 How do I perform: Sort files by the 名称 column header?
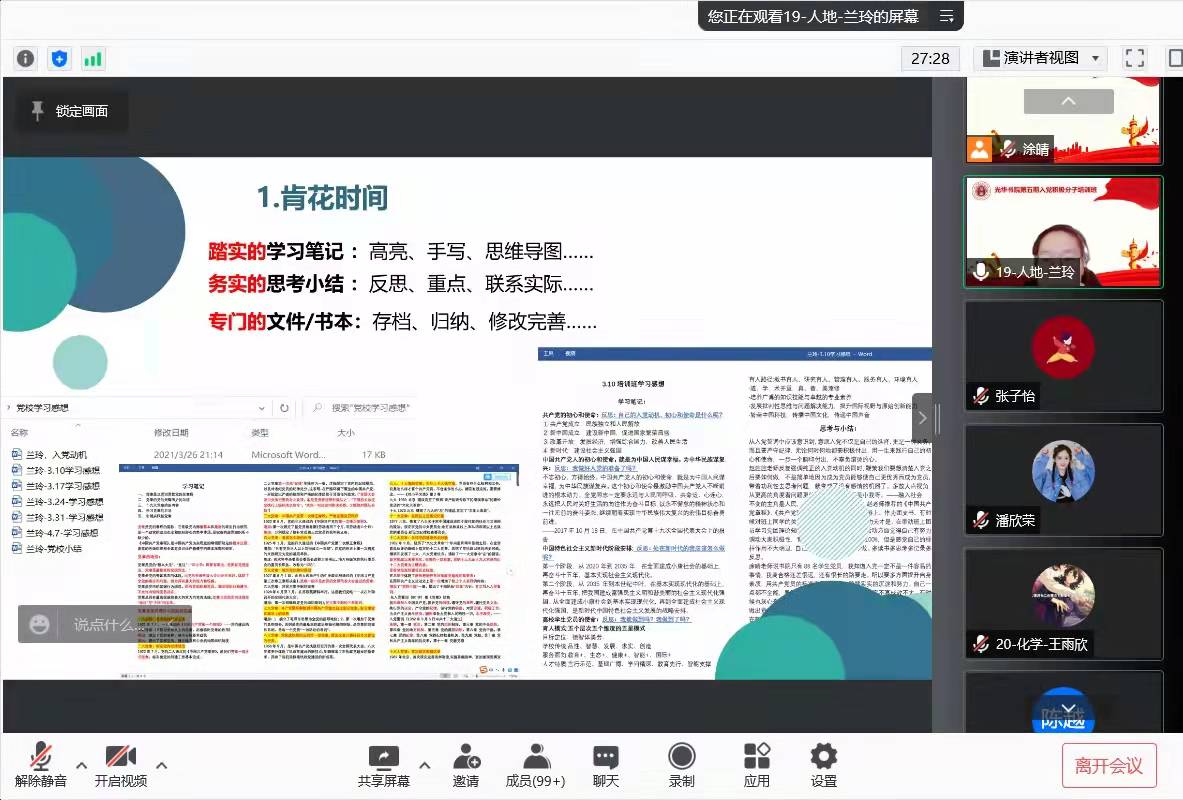(x=20, y=432)
